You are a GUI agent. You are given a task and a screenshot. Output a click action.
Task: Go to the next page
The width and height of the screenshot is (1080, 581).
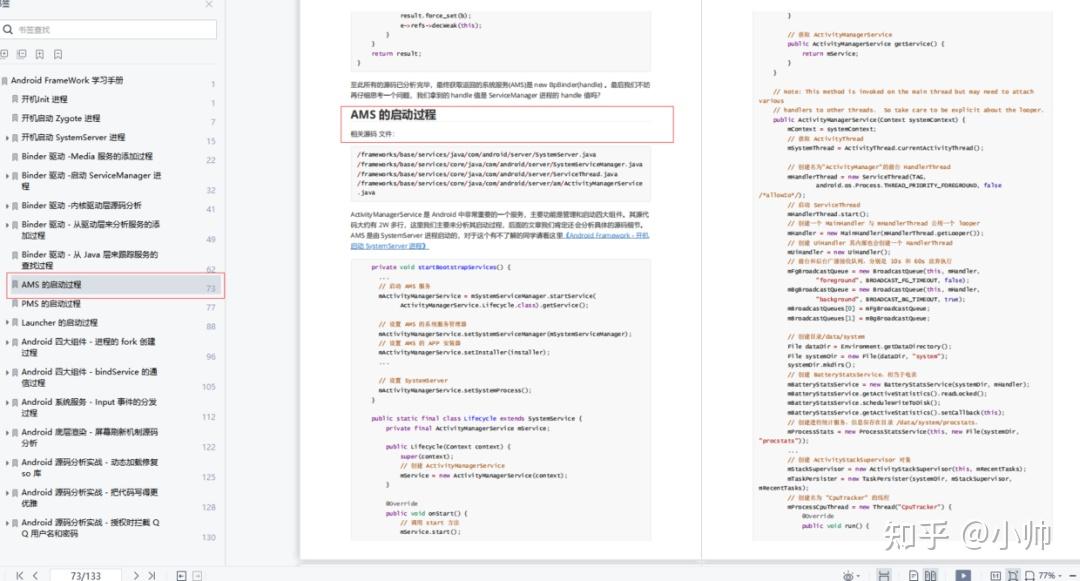click(136, 575)
